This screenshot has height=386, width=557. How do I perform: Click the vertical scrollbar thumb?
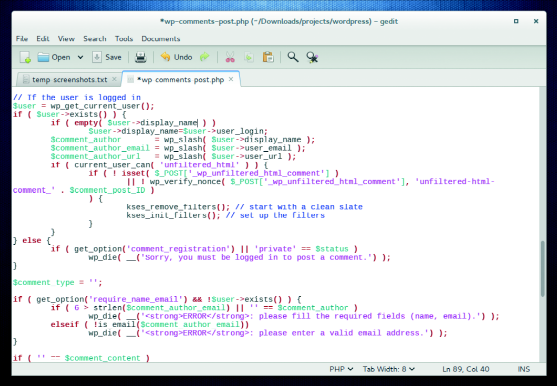542,268
